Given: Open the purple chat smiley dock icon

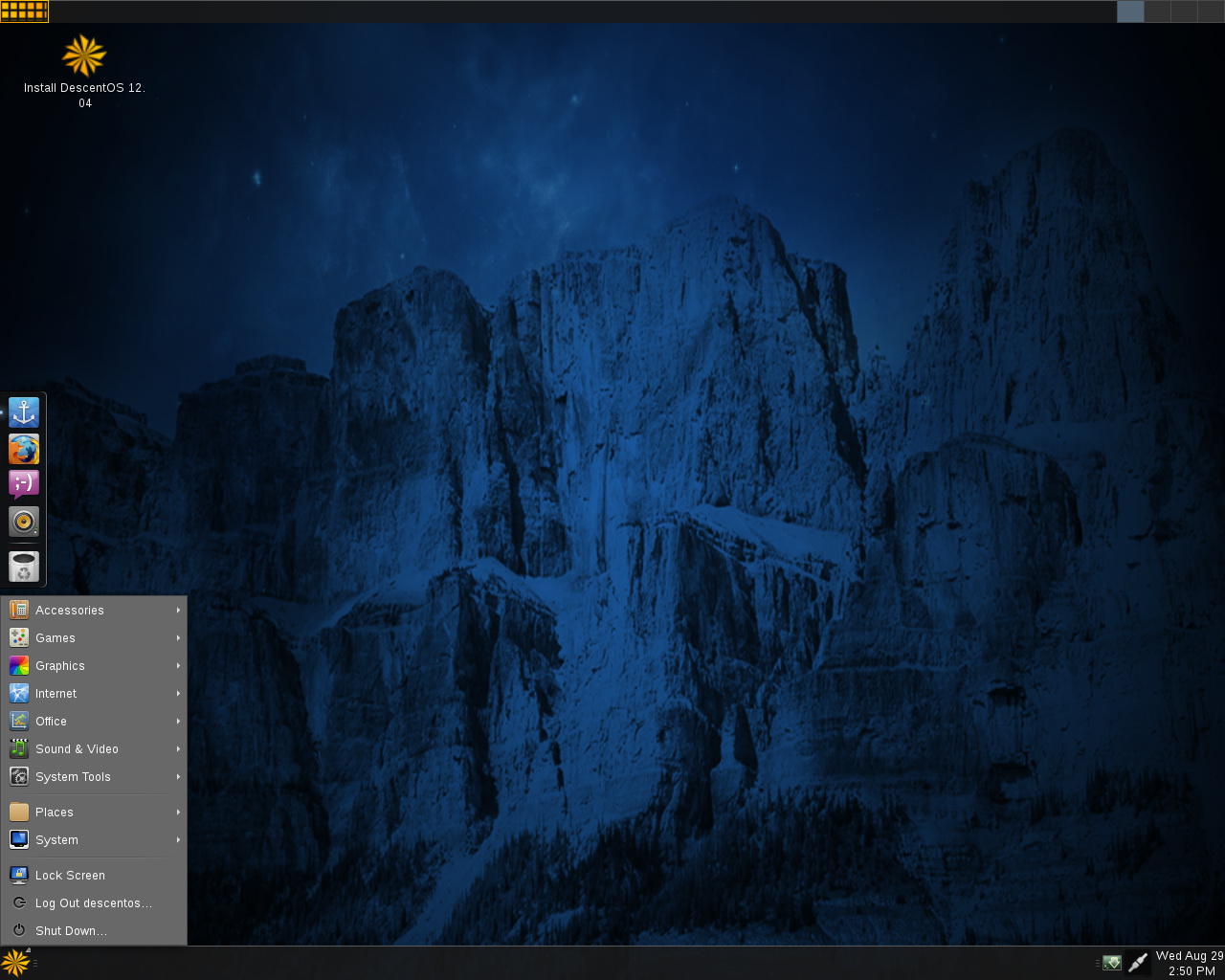Looking at the screenshot, I should (24, 484).
